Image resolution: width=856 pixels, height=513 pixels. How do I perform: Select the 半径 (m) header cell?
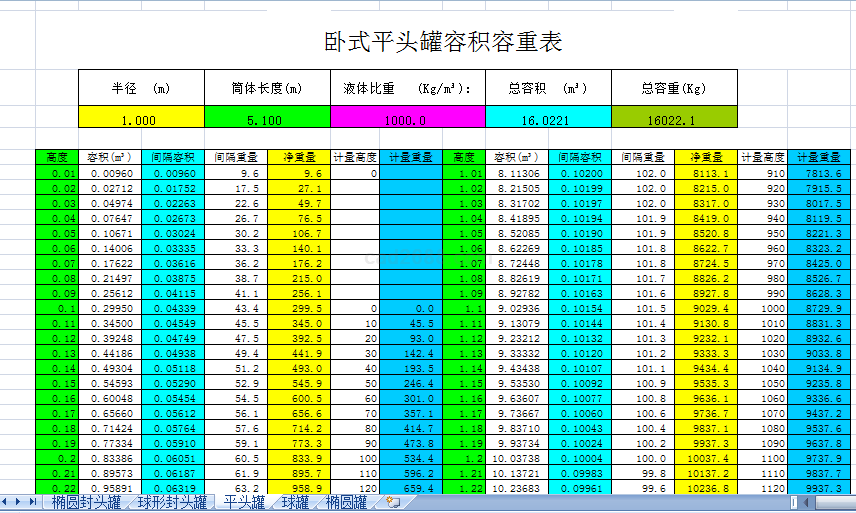[140, 87]
